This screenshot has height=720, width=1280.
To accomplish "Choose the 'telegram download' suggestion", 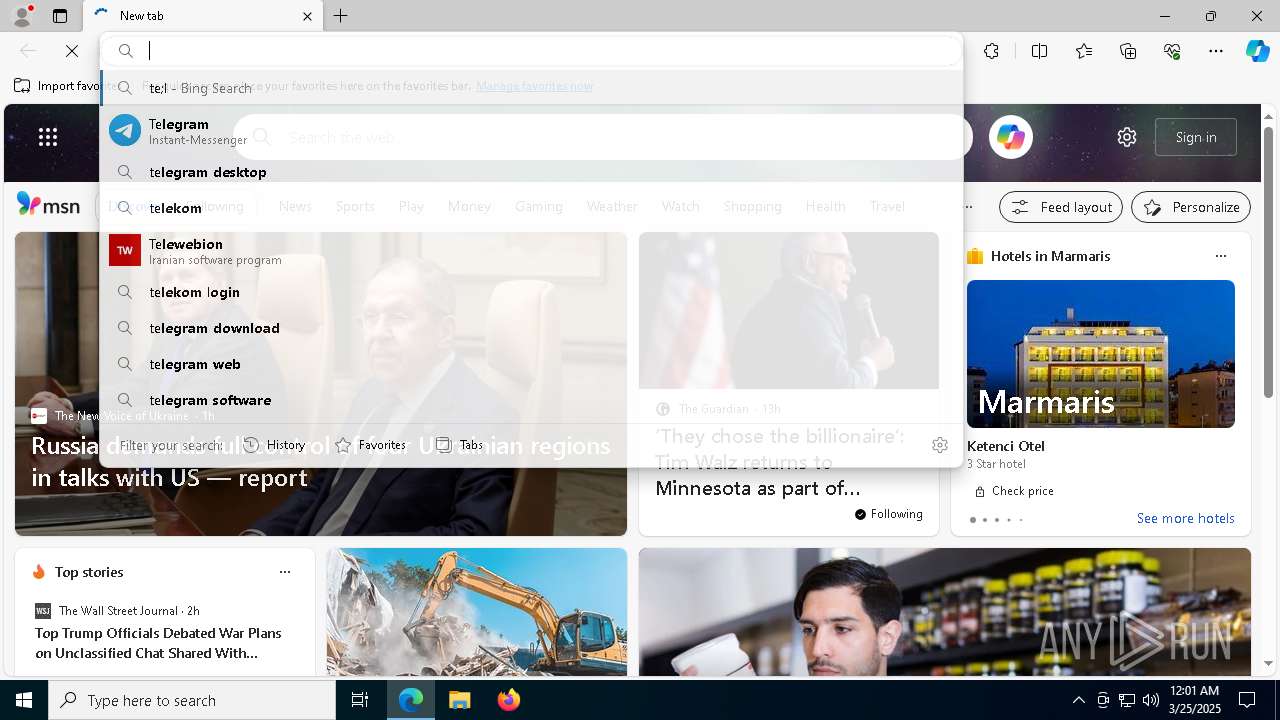I will tap(531, 328).
